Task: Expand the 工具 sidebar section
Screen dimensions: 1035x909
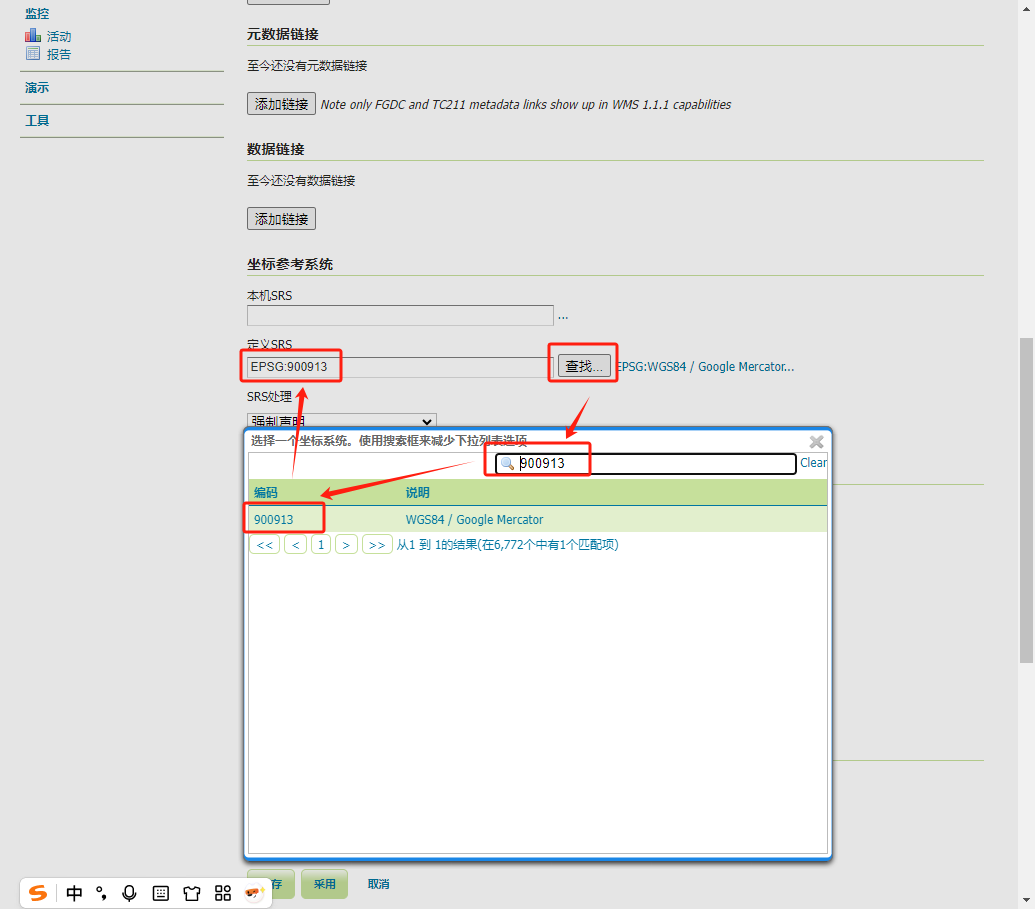Action: [x=37, y=120]
